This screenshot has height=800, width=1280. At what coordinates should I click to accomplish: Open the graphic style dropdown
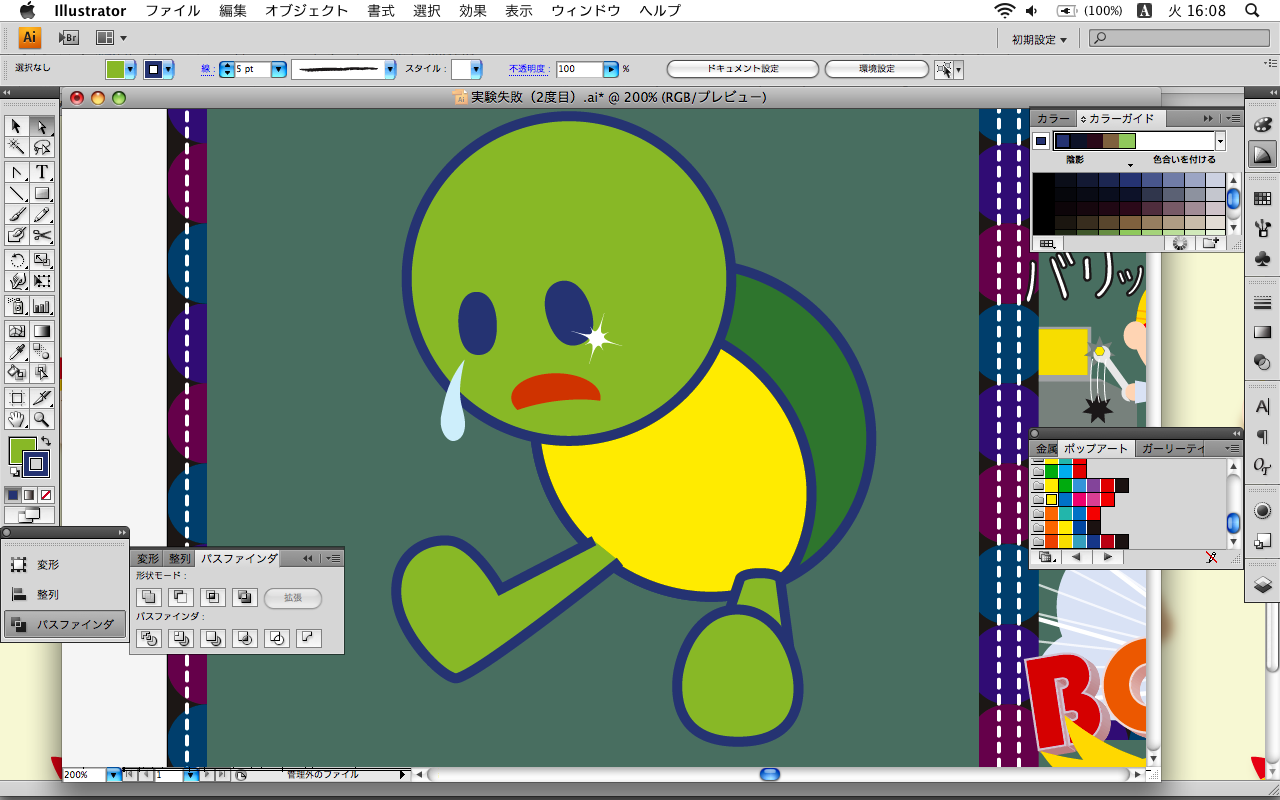click(x=476, y=69)
